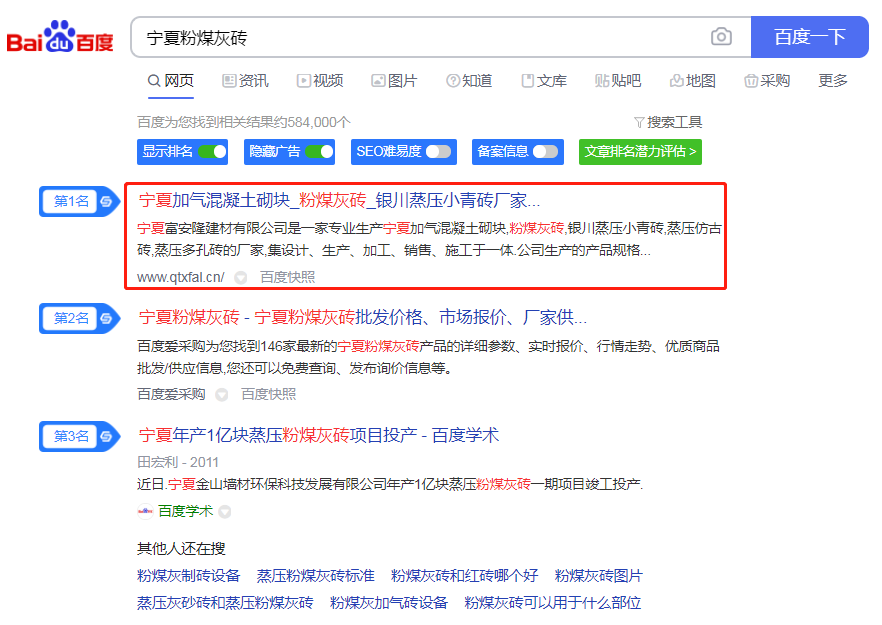Open related search 粉煤灰制砖设备
882x625 pixels.
tap(189, 576)
